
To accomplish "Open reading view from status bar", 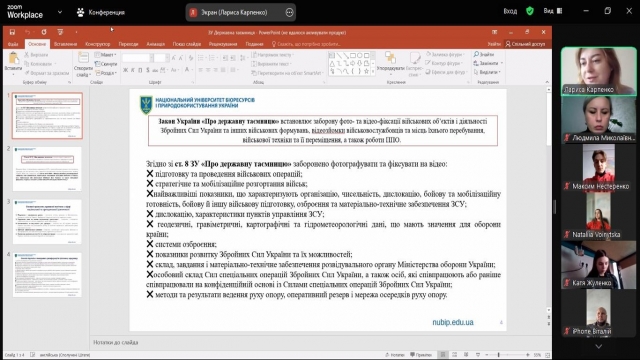I will [466, 355].
